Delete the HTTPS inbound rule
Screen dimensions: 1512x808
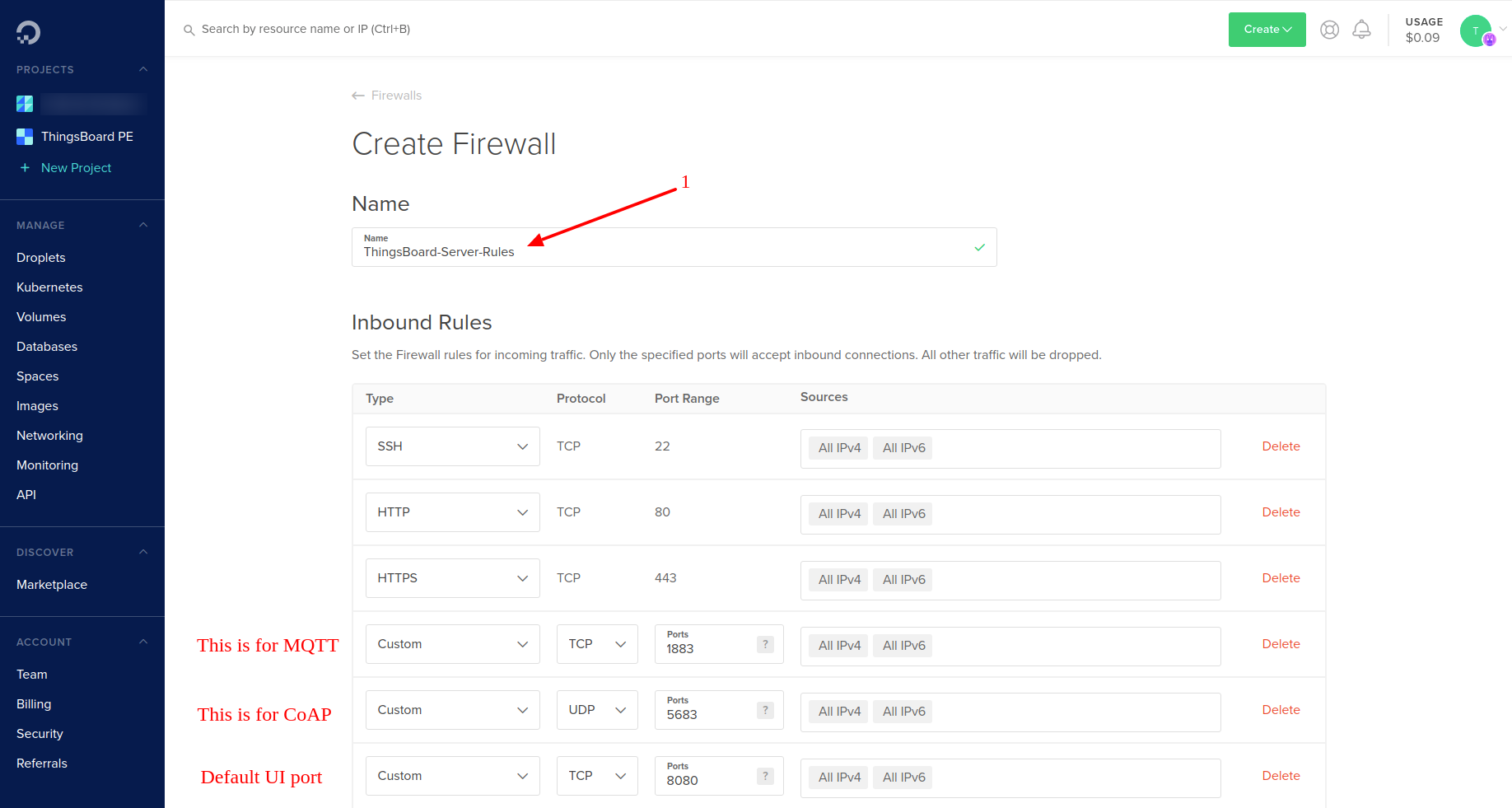pos(1281,578)
